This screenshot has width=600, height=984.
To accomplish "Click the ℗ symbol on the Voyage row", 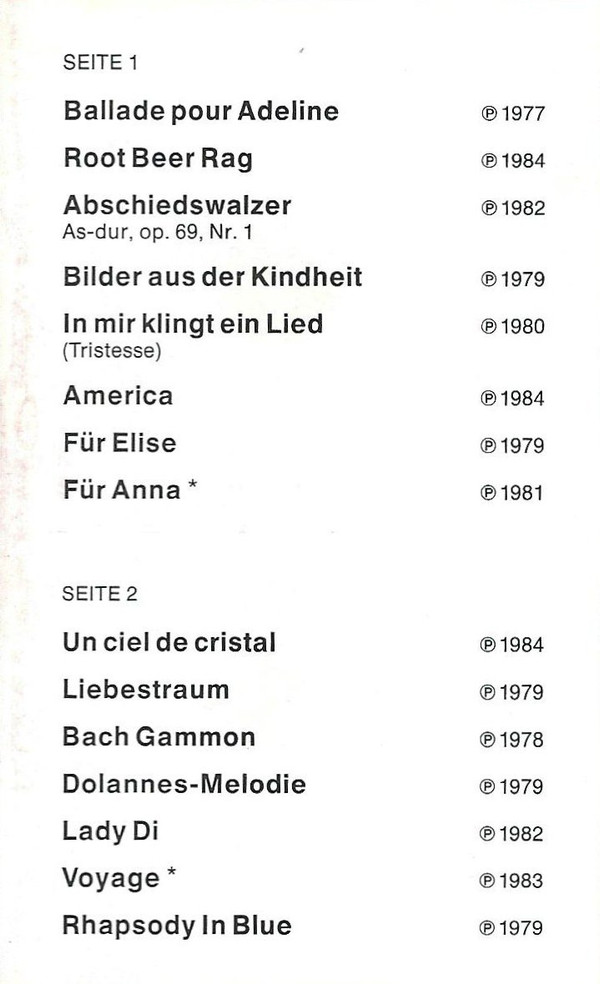I will (488, 882).
